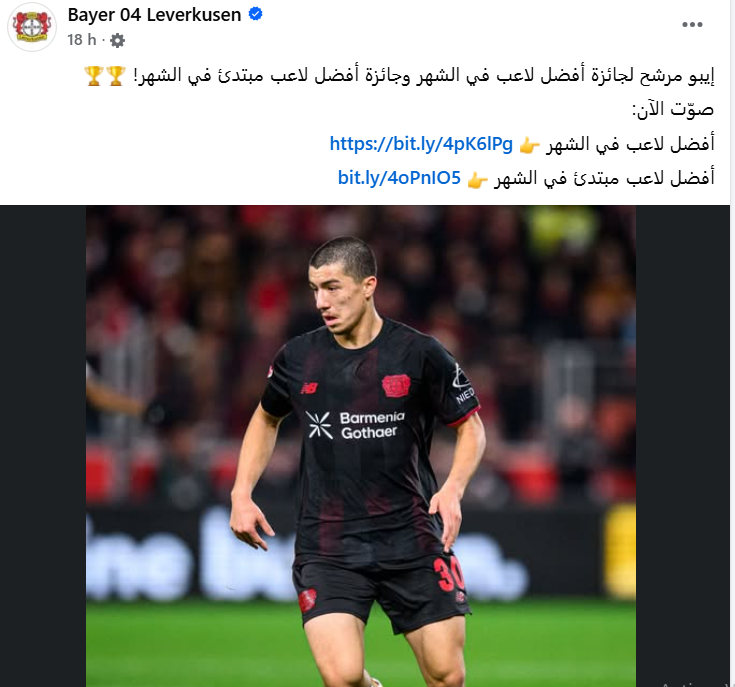Open the 18 h post timestamp
The width and height of the screenshot is (735, 687).
pyautogui.click(x=82, y=40)
